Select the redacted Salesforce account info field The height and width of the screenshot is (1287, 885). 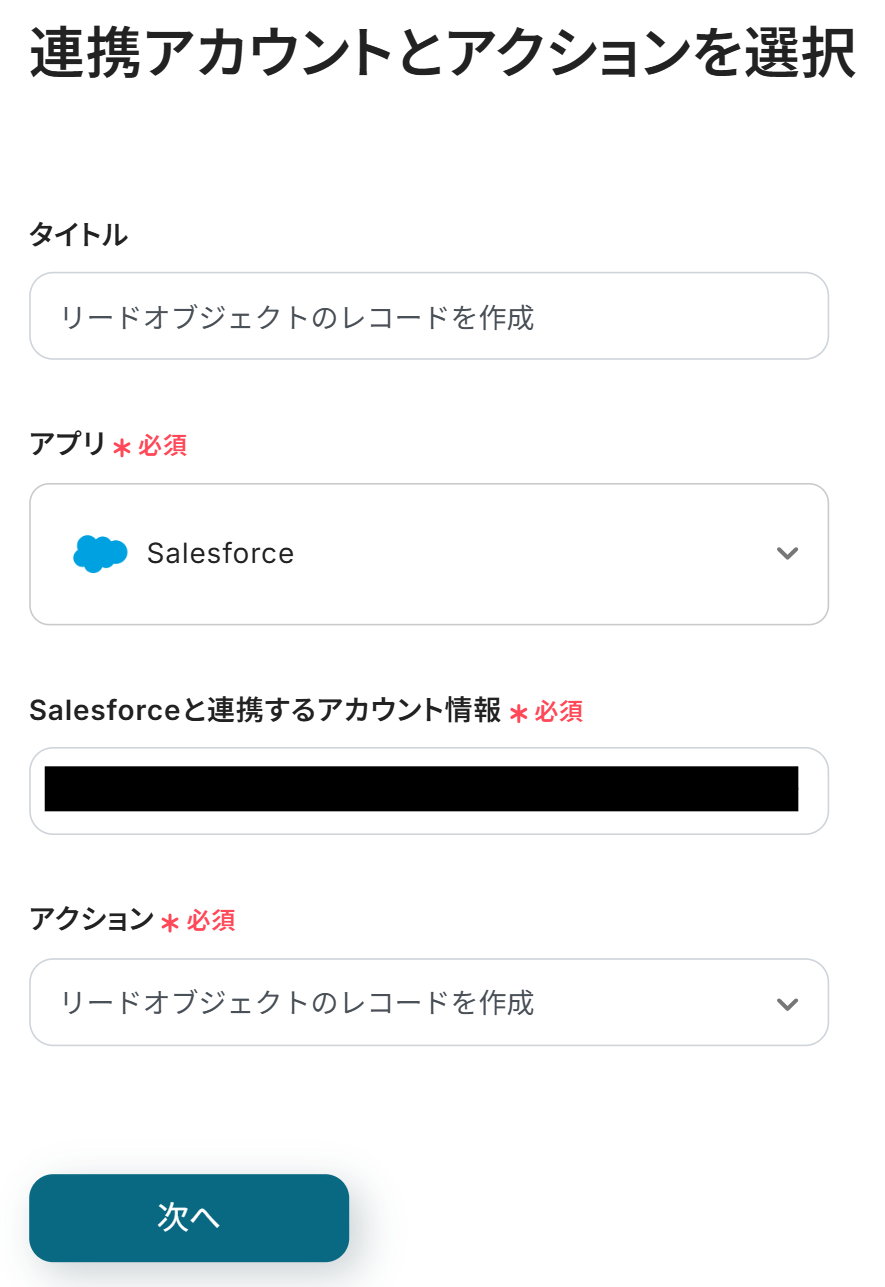pos(422,789)
